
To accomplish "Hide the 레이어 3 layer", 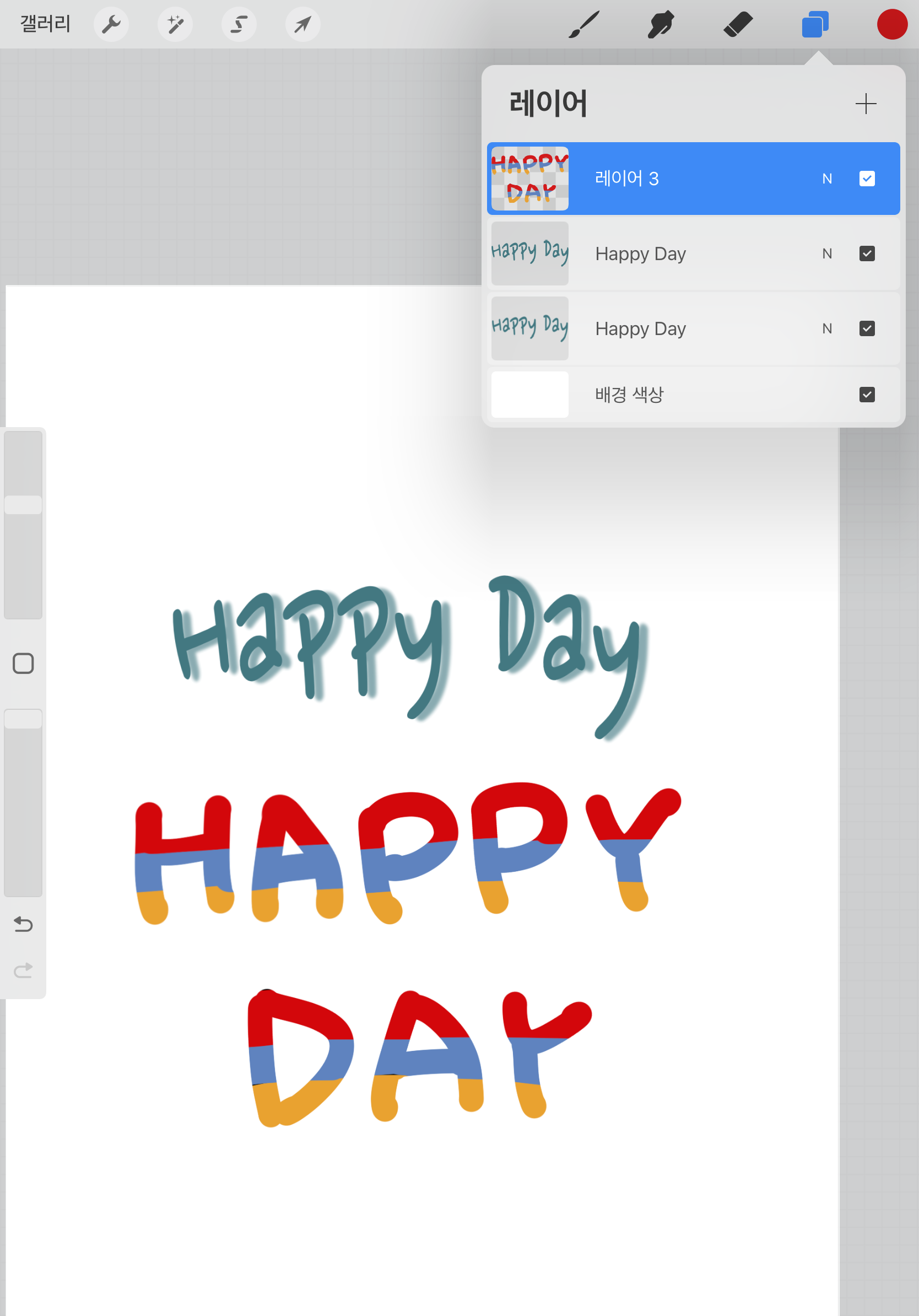I will tap(867, 179).
